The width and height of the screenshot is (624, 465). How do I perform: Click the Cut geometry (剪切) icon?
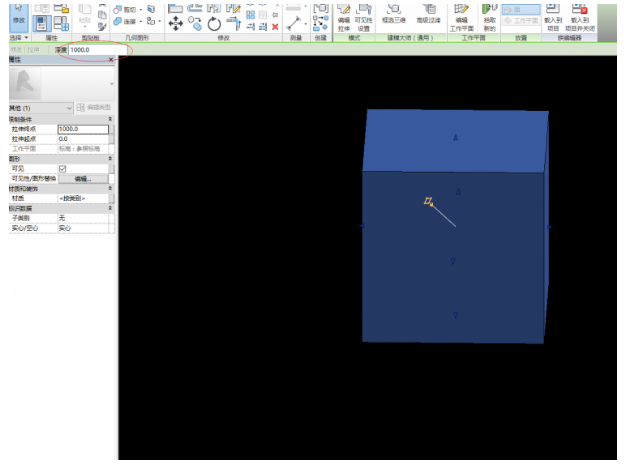118,9
